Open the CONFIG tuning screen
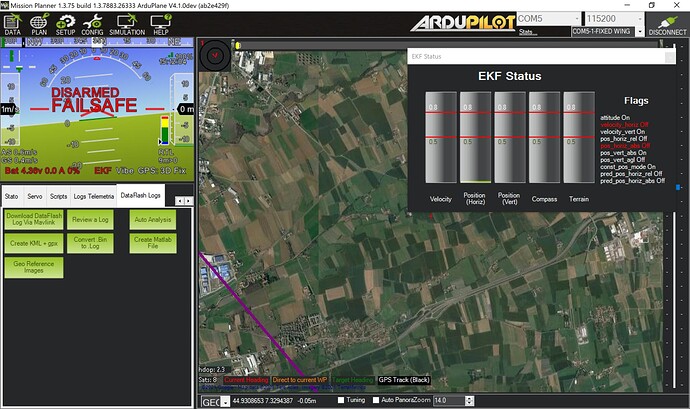This screenshot has height=409, width=690. click(92, 24)
